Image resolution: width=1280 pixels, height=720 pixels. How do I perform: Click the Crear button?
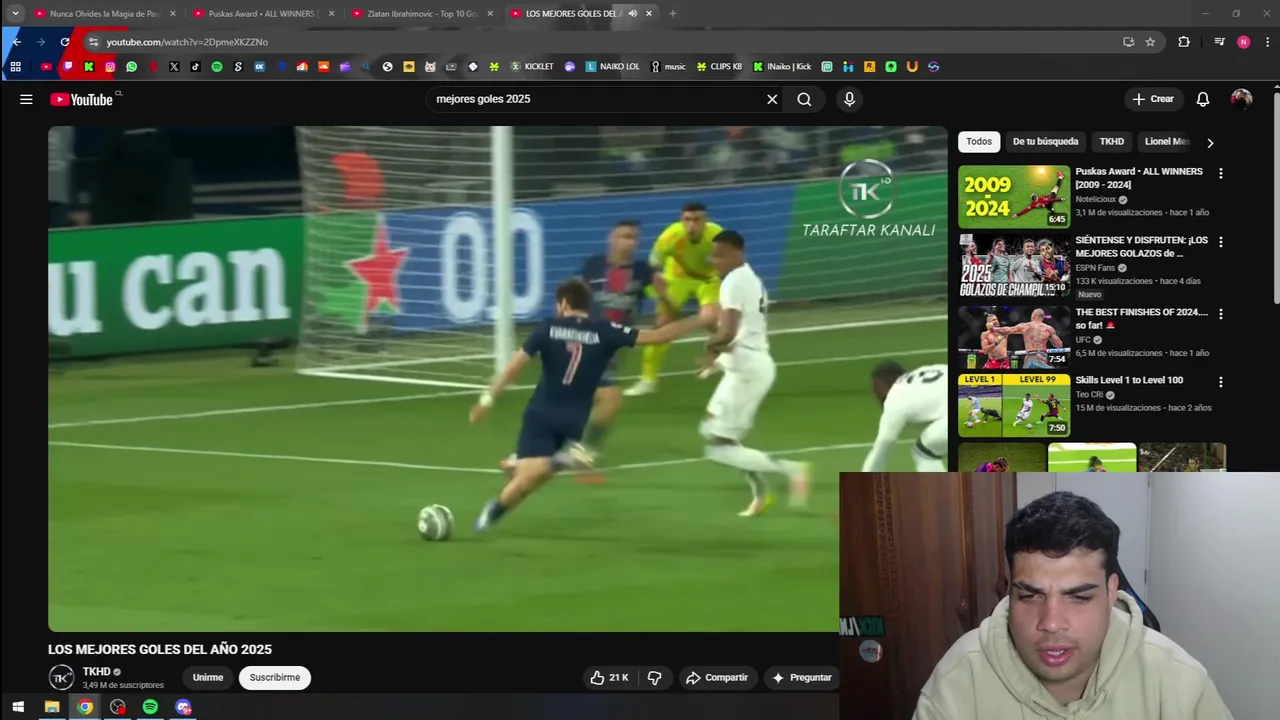[x=1153, y=99]
